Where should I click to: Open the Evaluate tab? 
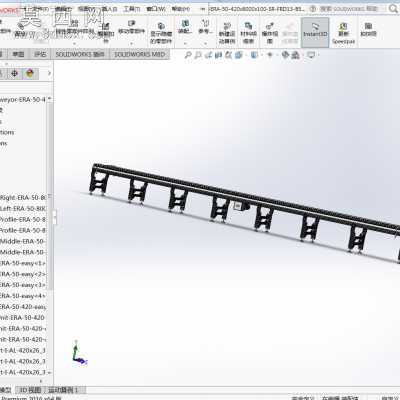[x=40, y=54]
